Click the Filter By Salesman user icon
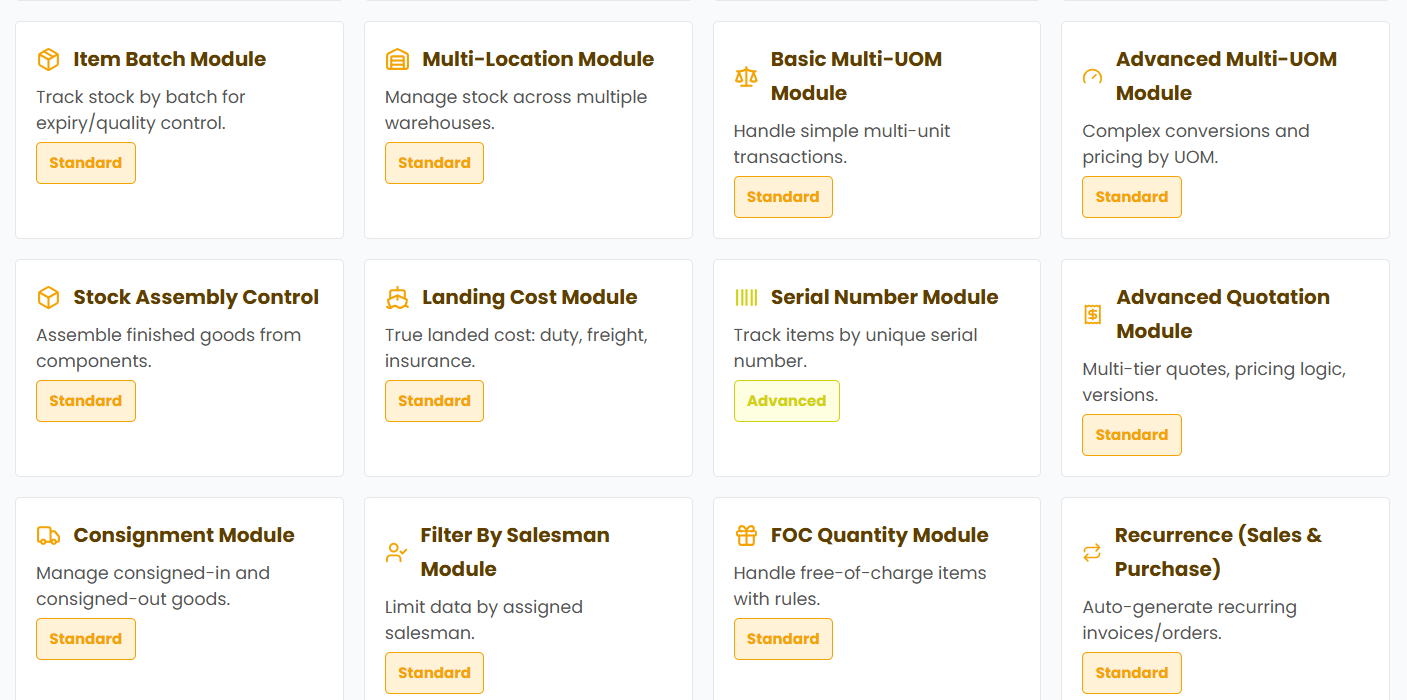 coord(396,553)
